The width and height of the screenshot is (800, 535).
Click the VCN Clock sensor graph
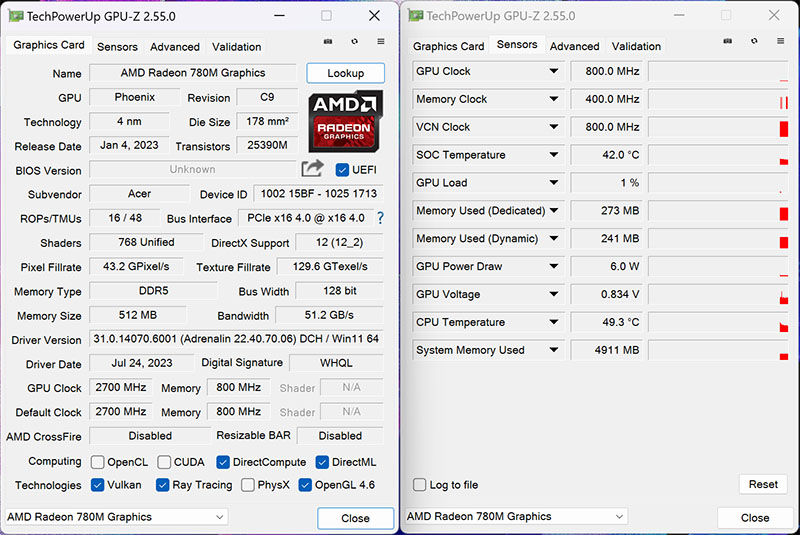pyautogui.click(x=718, y=127)
